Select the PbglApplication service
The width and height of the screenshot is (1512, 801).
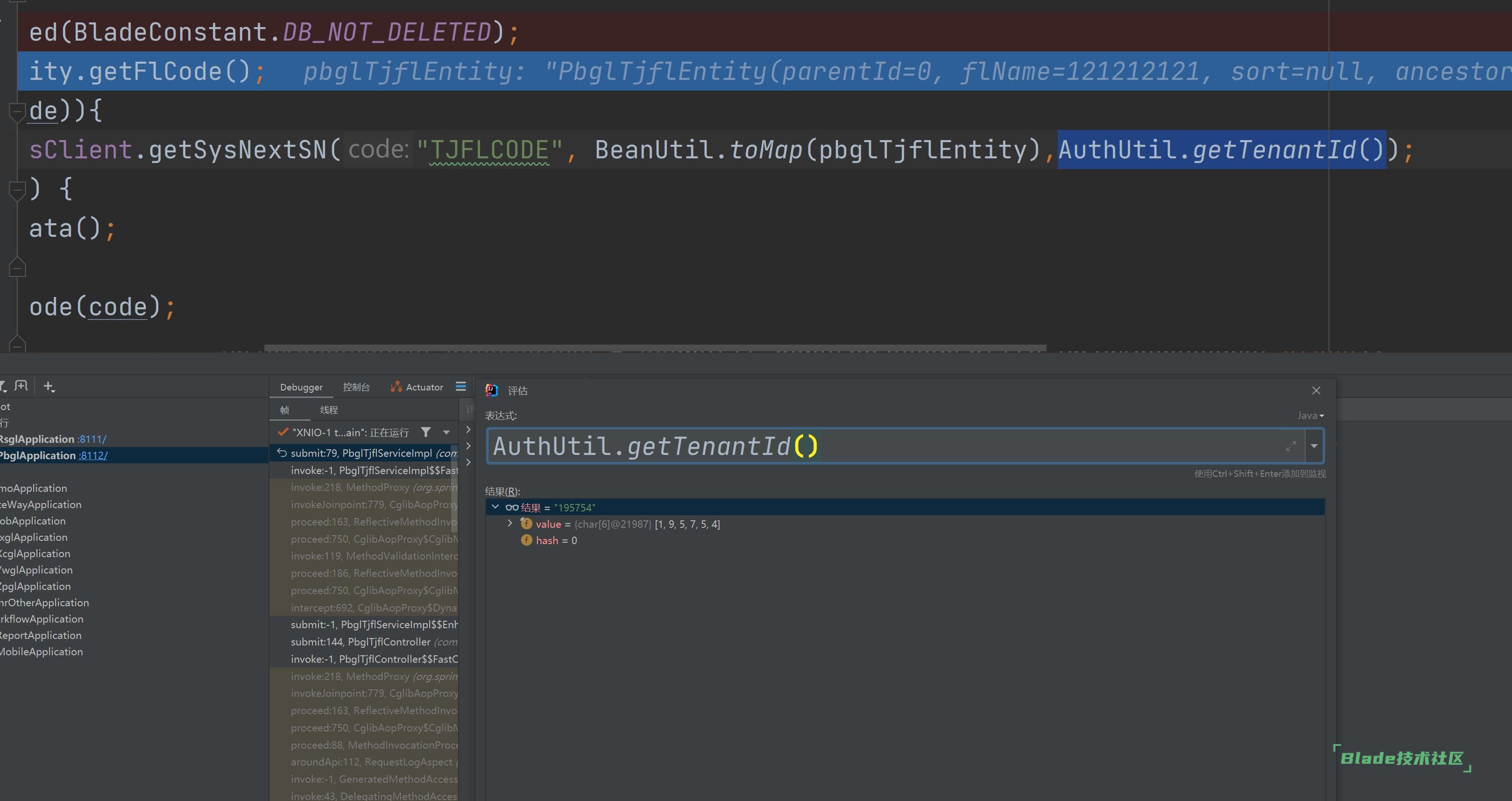tap(38, 456)
